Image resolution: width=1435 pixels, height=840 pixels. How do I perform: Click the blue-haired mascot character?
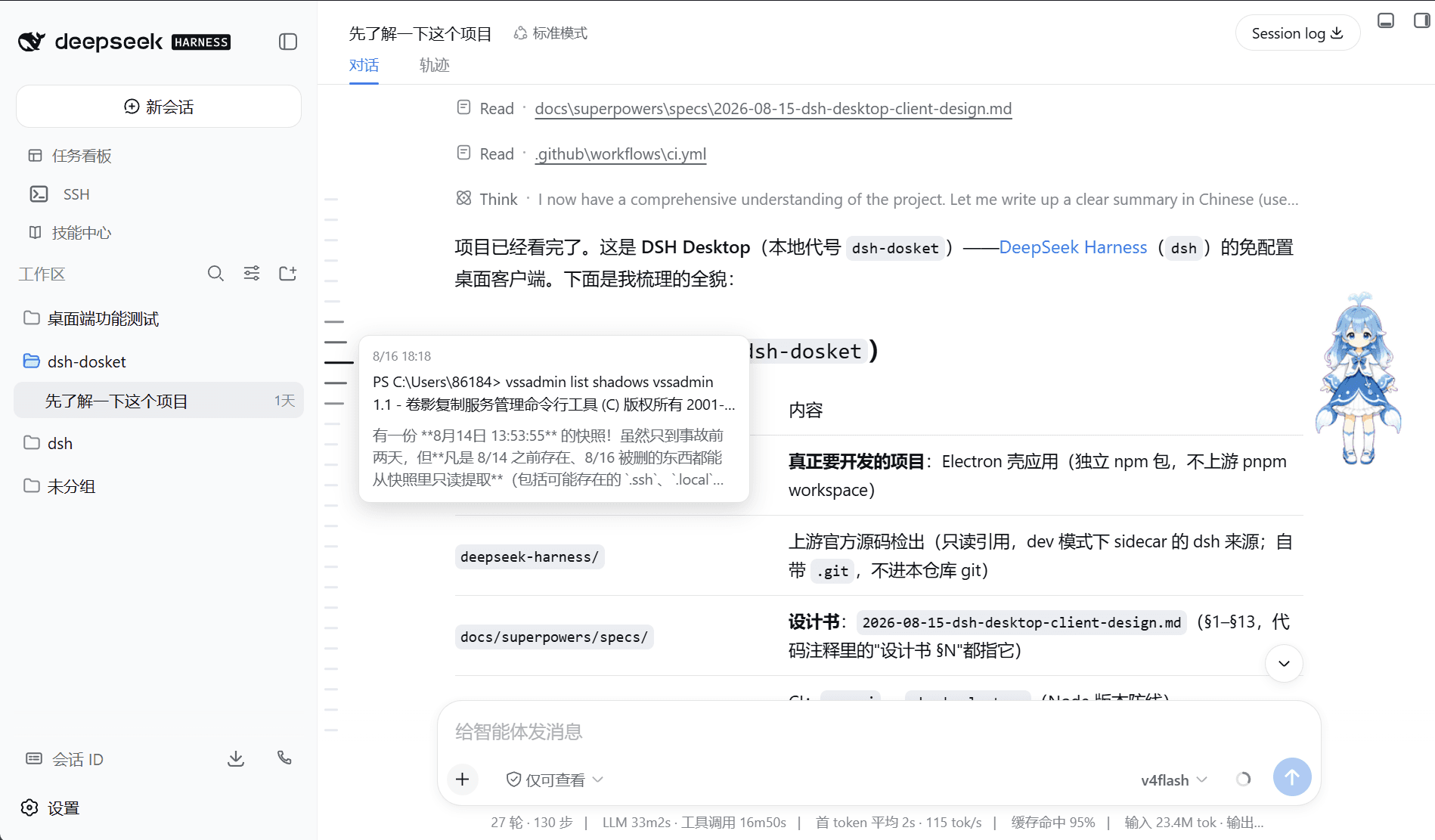[1358, 378]
